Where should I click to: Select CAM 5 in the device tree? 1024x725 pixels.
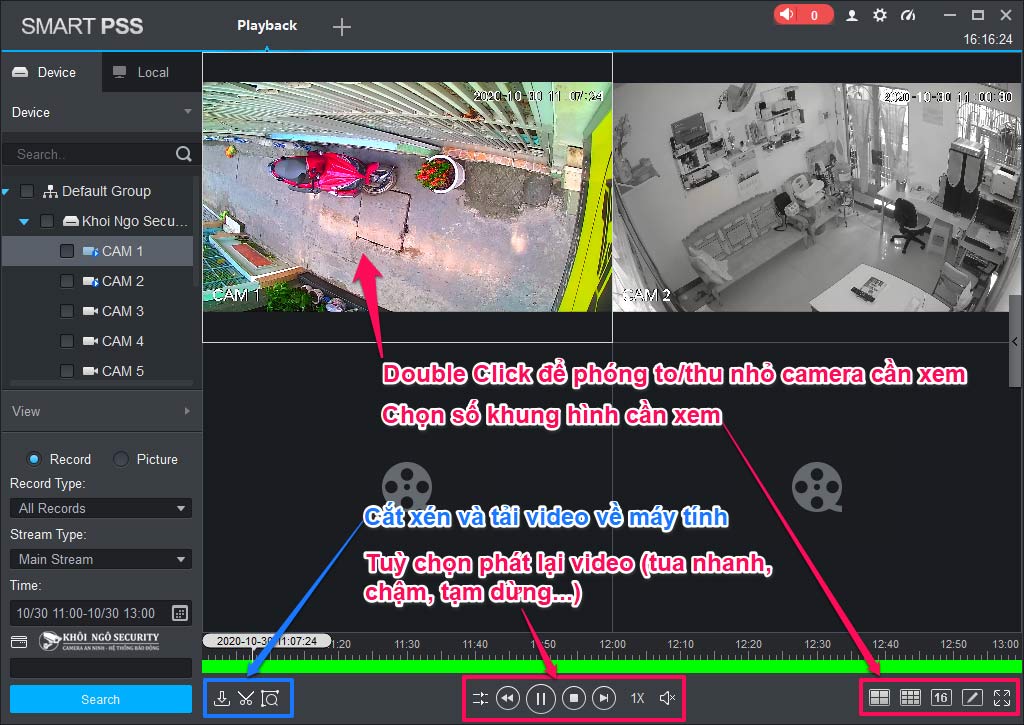pyautogui.click(x=122, y=371)
